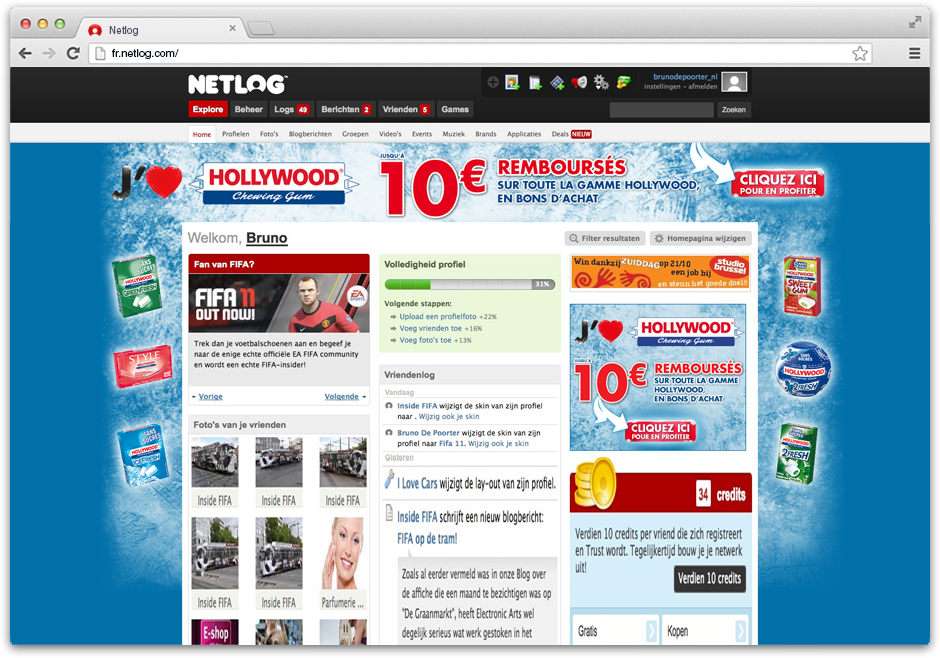Image resolution: width=940 pixels, height=658 pixels.
Task: Open the Berichten tab
Action: pos(346,110)
